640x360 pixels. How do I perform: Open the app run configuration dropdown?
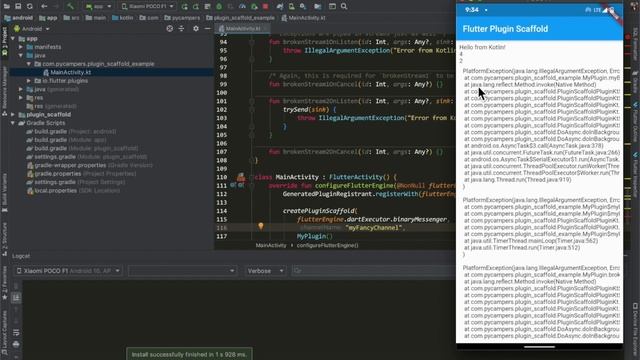point(98,7)
